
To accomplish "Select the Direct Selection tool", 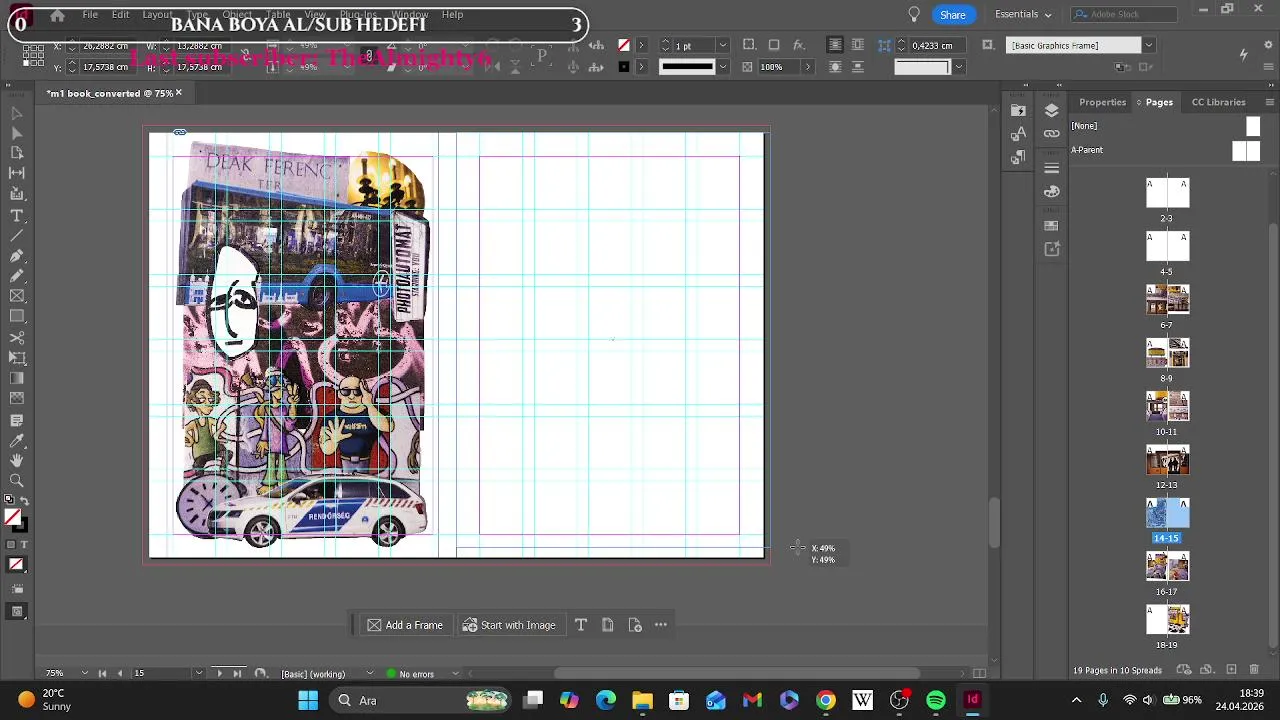I will coord(17,133).
